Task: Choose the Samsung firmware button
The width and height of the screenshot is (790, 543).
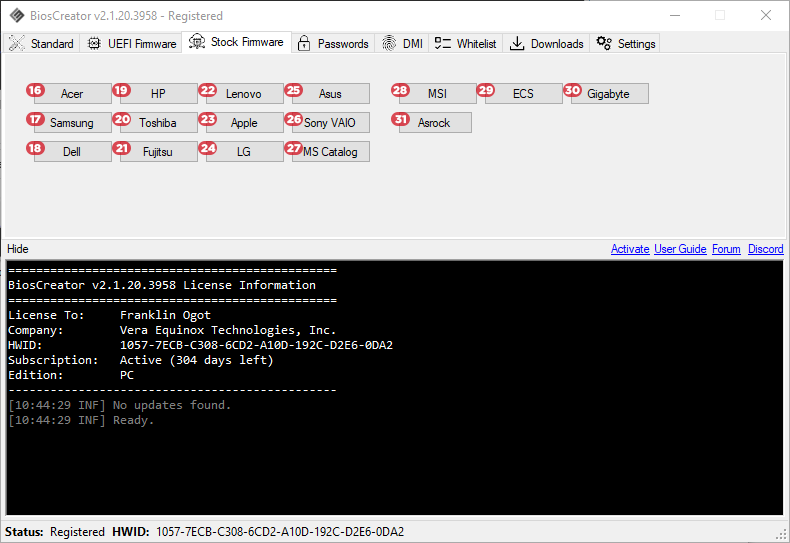Action: (73, 122)
